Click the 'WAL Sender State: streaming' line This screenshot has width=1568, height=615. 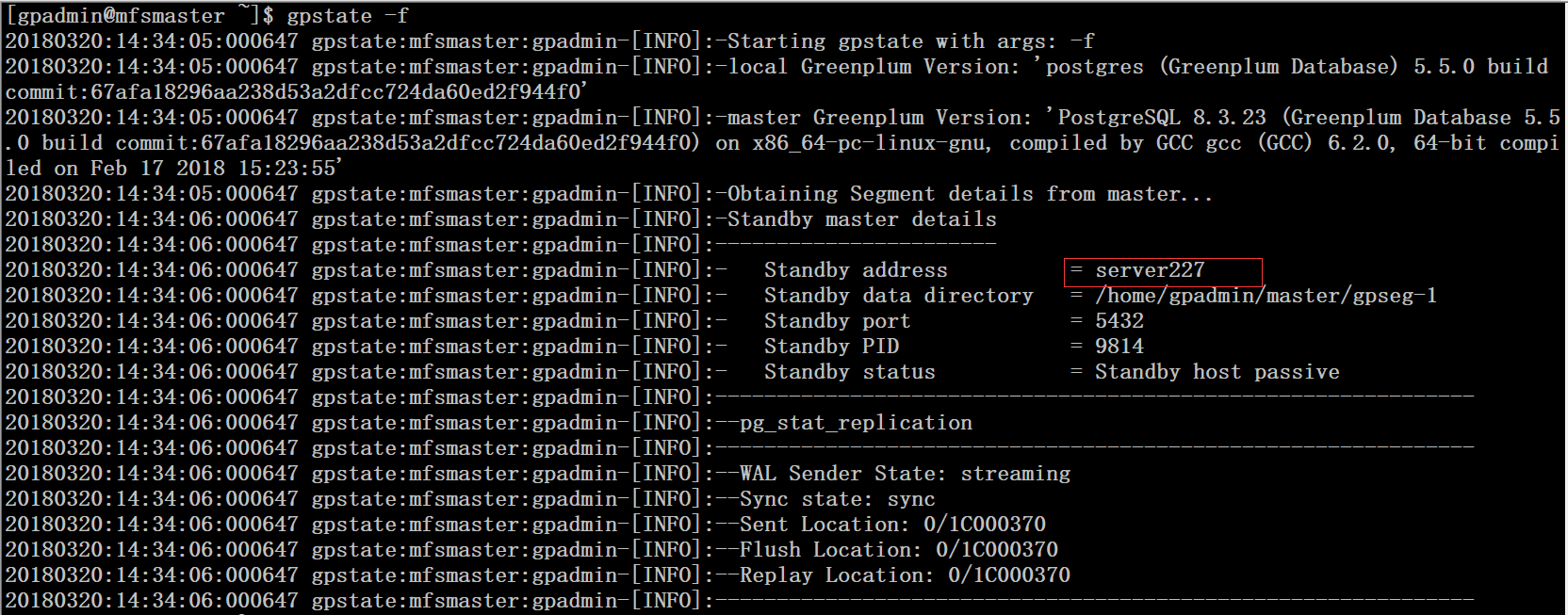click(905, 474)
